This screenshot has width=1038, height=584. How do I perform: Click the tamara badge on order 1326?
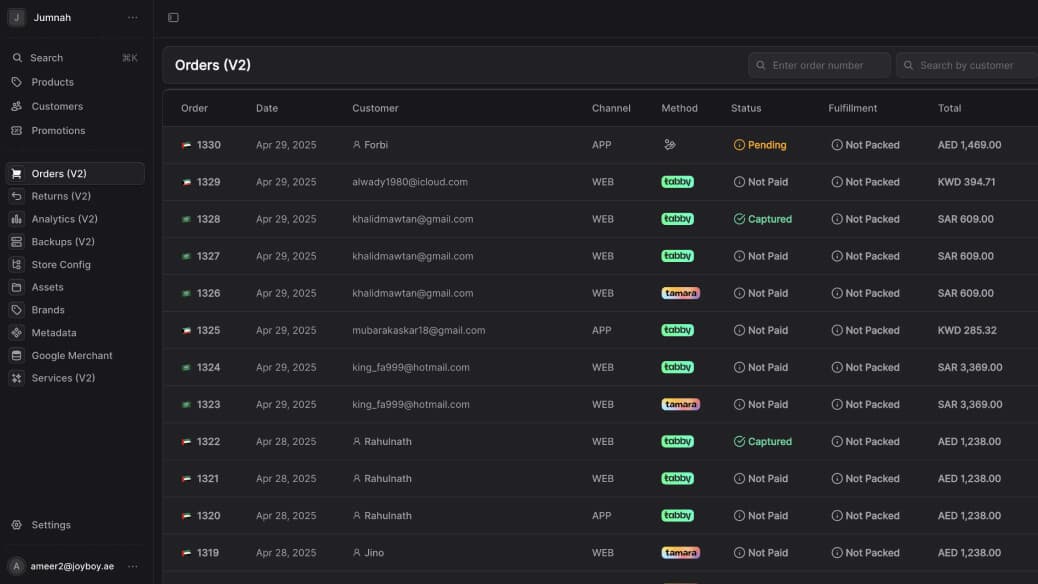[x=680, y=293]
